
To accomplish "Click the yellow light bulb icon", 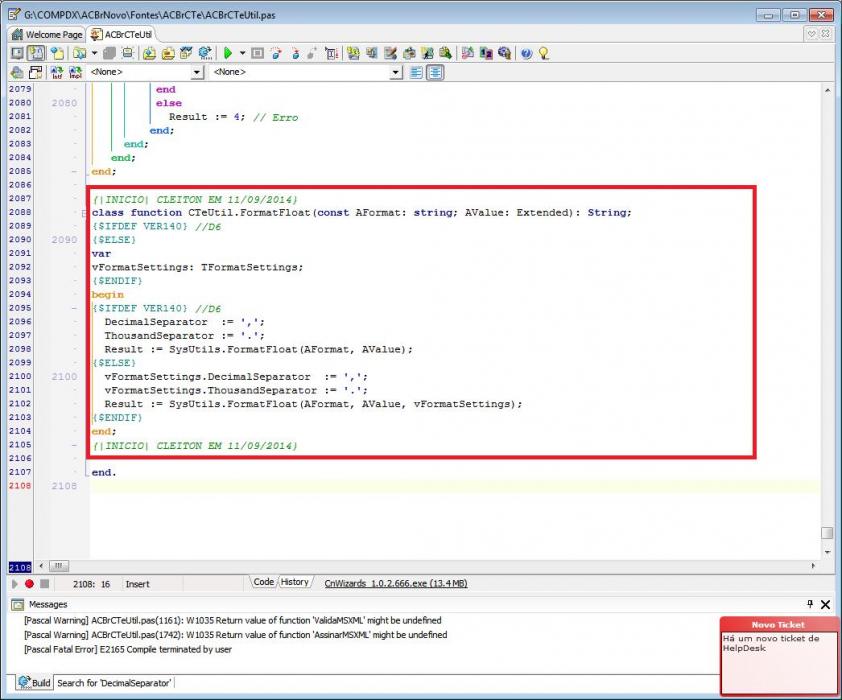I will click(x=543, y=53).
